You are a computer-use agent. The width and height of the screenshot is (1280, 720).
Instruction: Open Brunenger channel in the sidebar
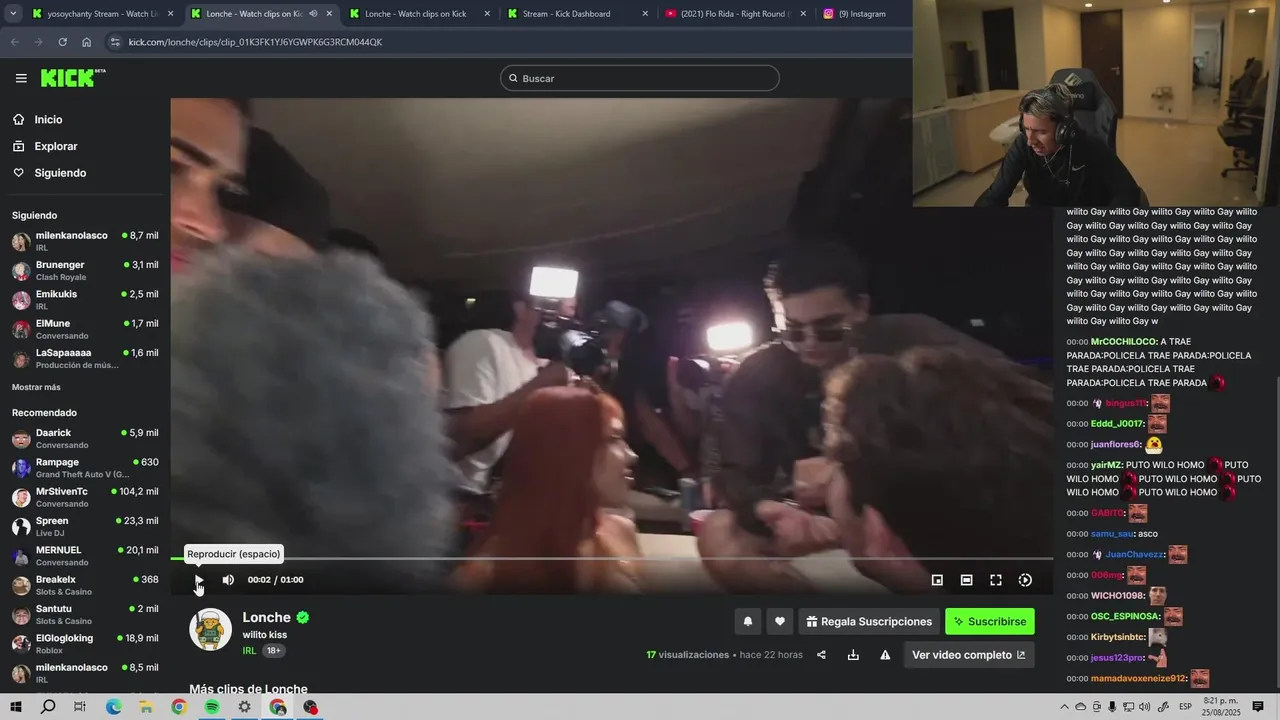pos(85,270)
